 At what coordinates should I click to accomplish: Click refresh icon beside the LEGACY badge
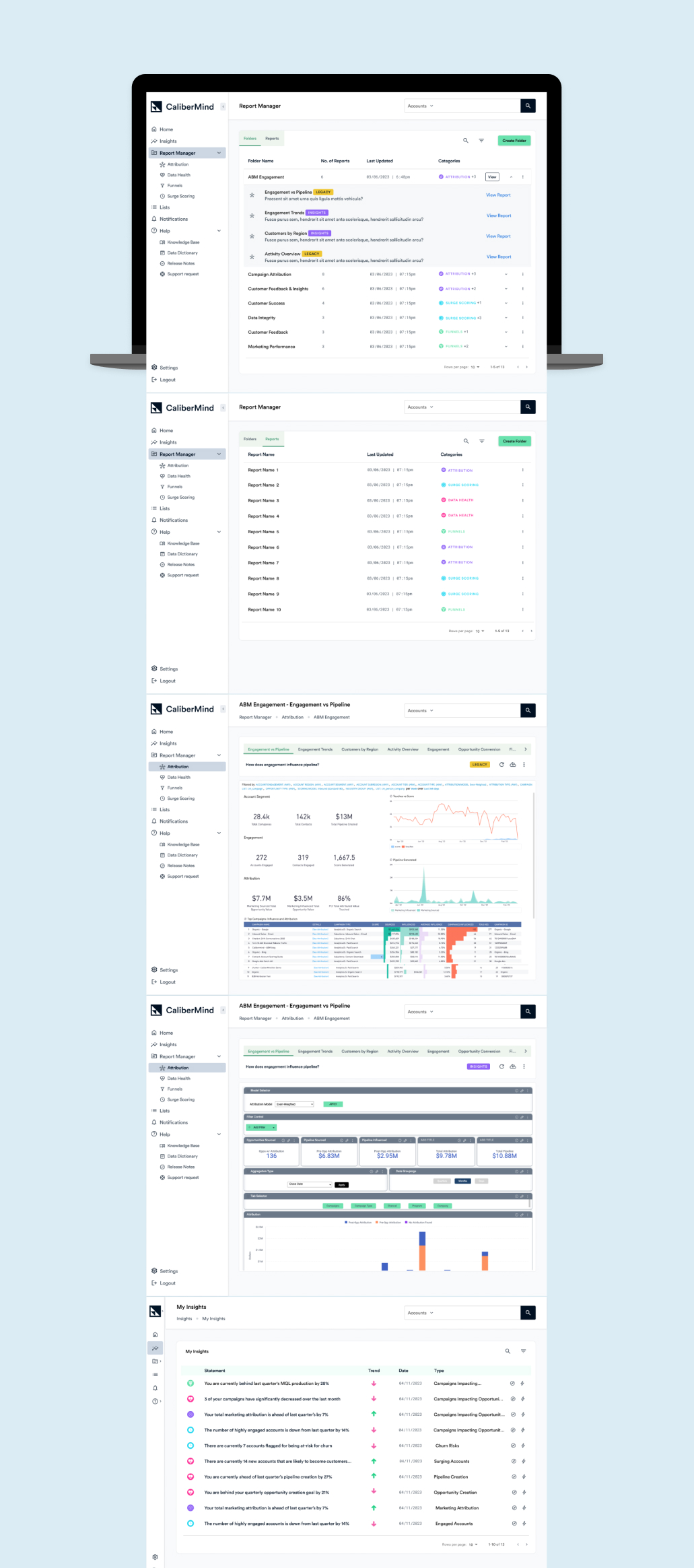501,765
